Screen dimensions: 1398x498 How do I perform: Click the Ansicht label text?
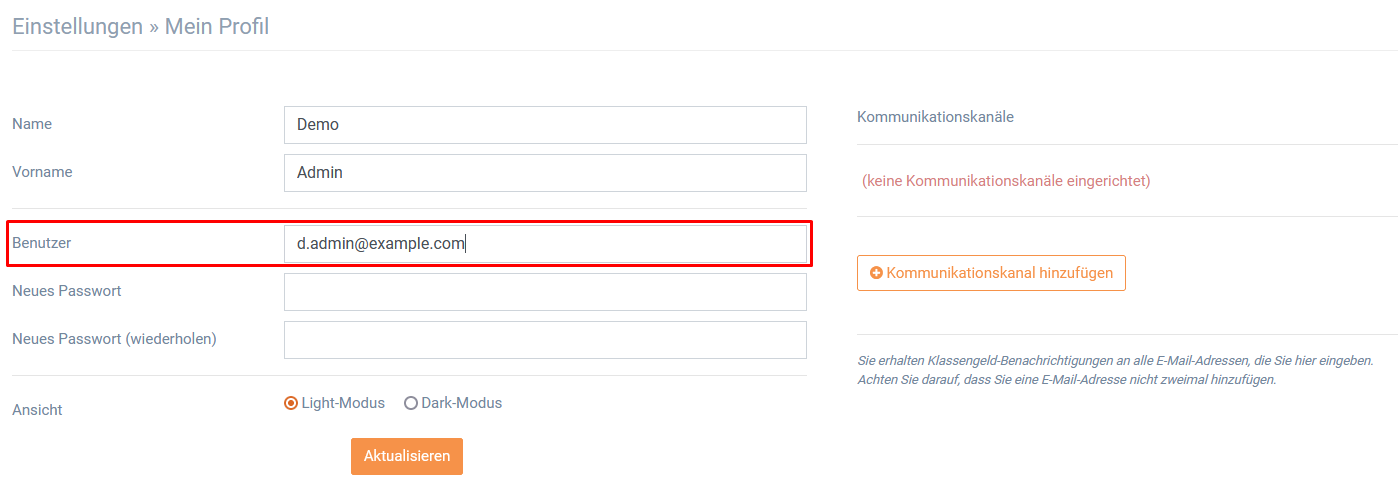pos(37,410)
